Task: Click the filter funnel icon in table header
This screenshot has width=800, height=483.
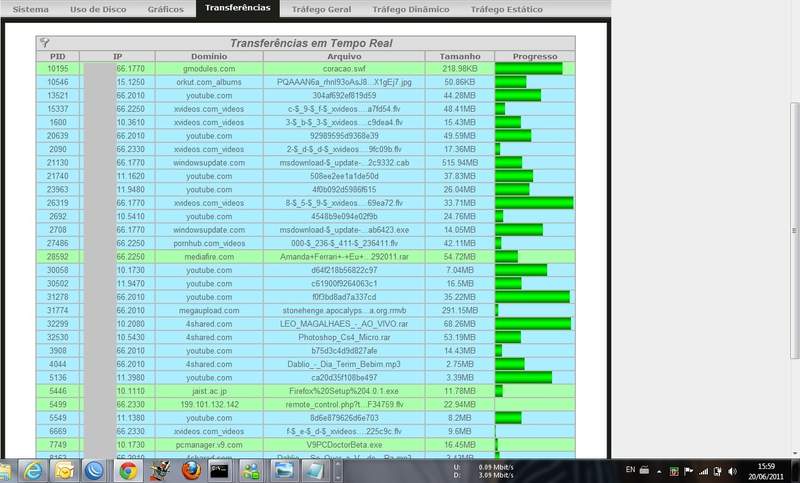Action: (44, 43)
